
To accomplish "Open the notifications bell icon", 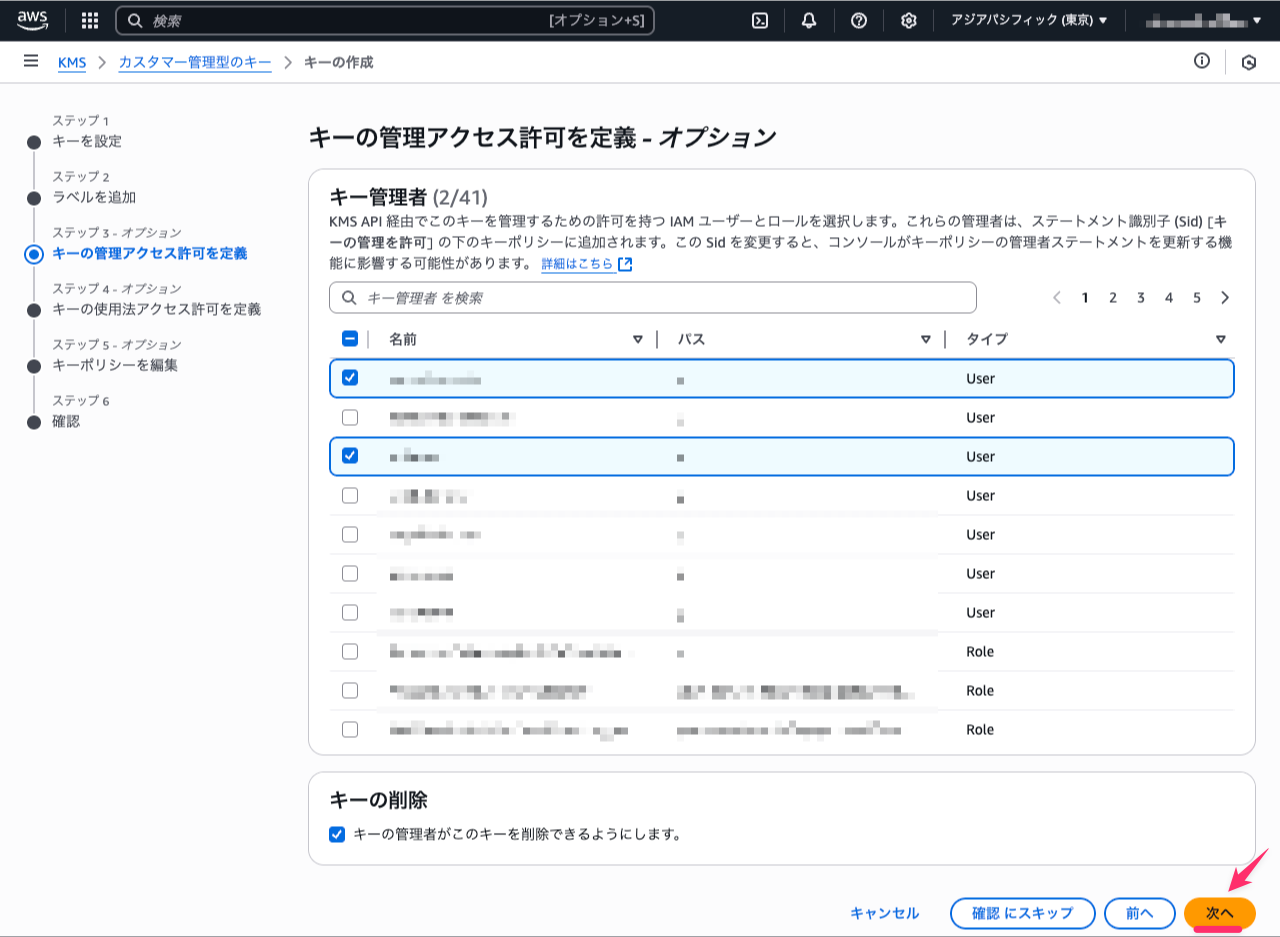I will tap(809, 20).
